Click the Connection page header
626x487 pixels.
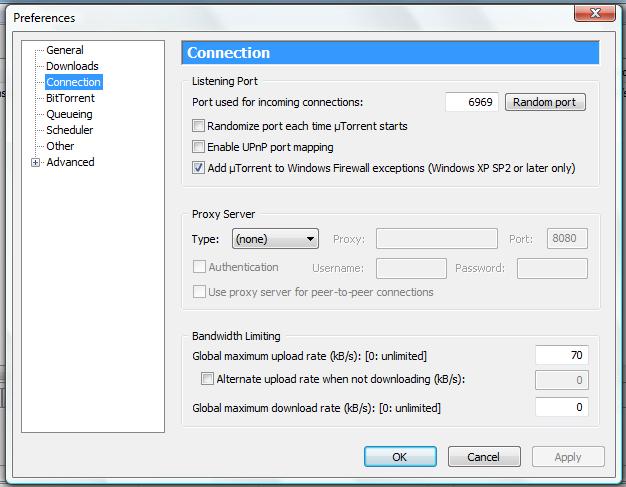(390, 53)
